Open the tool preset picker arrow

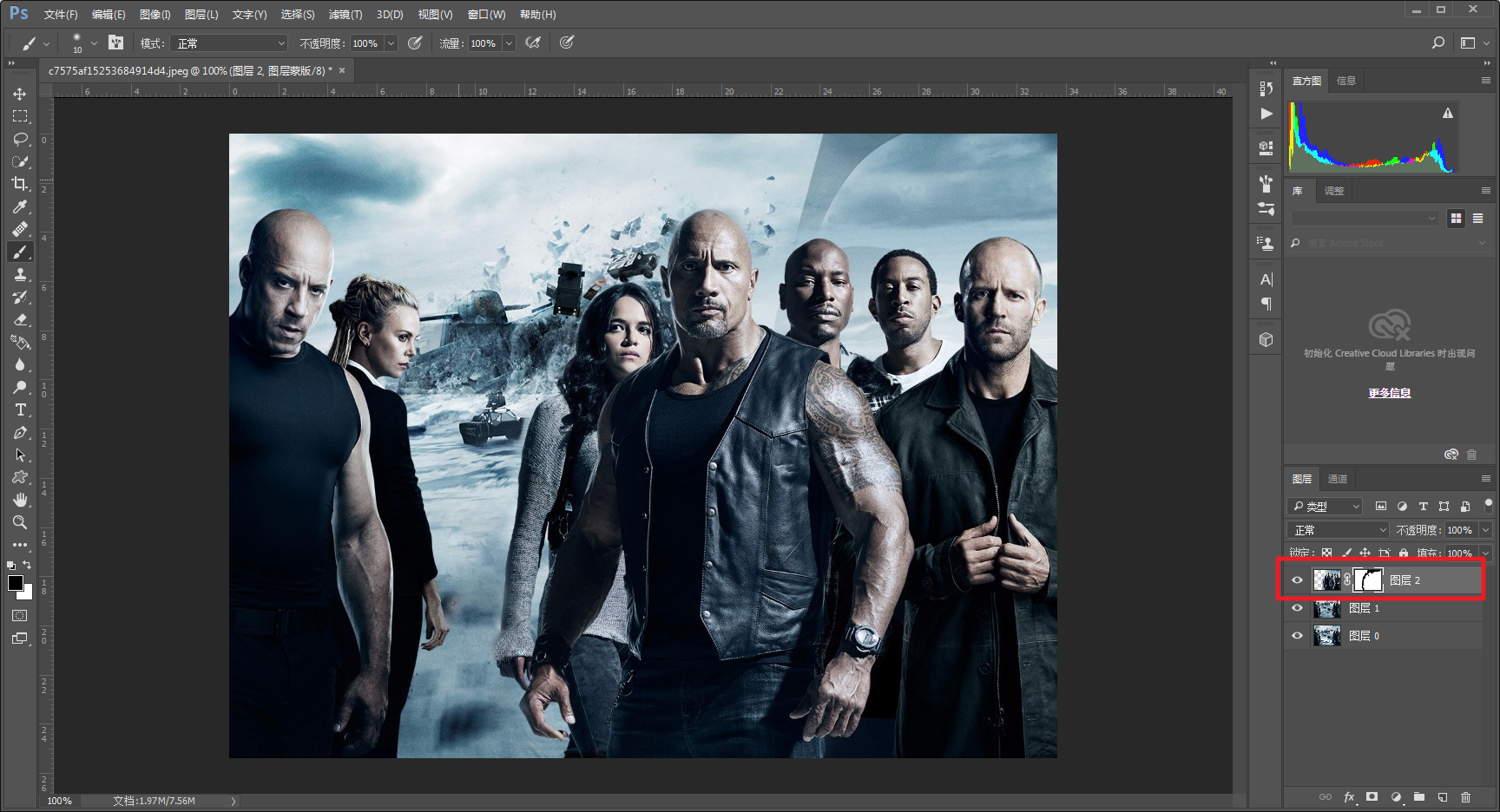[x=46, y=43]
